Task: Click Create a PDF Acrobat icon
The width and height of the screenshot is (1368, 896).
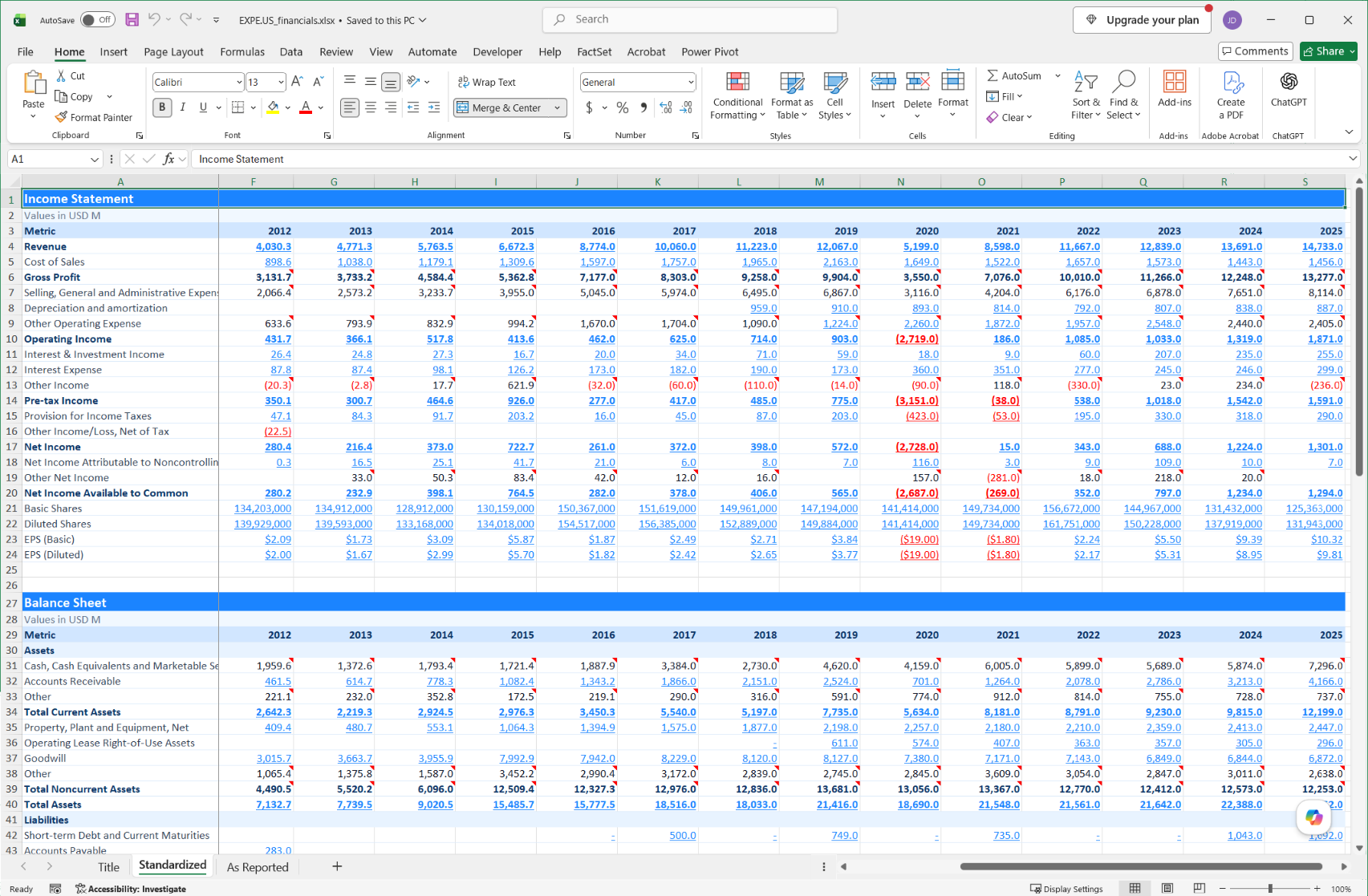Action: click(x=1231, y=95)
